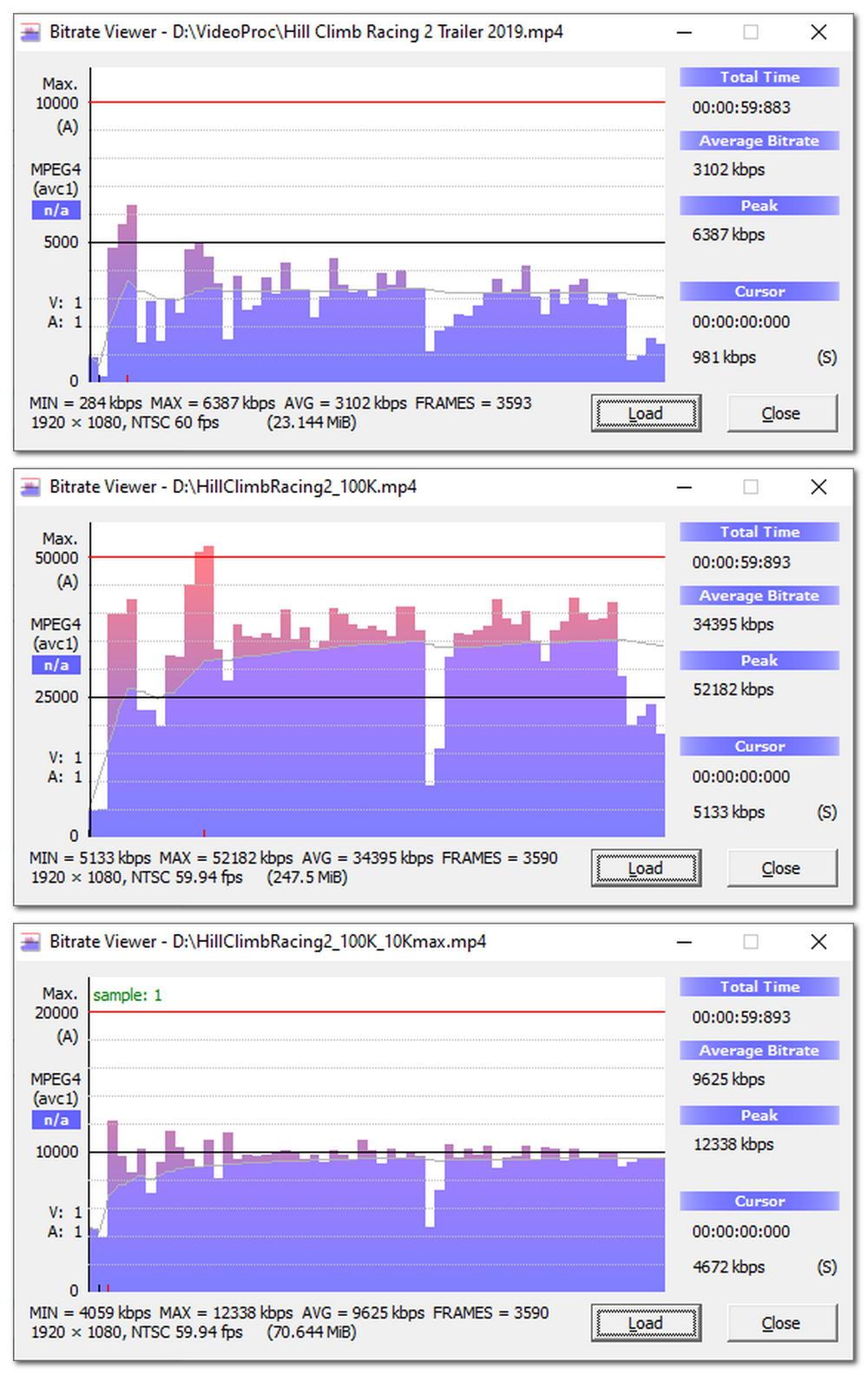The height and width of the screenshot is (1375, 868).
Task: Toggle the n/a label in the 50000 max graph
Action: 56,666
